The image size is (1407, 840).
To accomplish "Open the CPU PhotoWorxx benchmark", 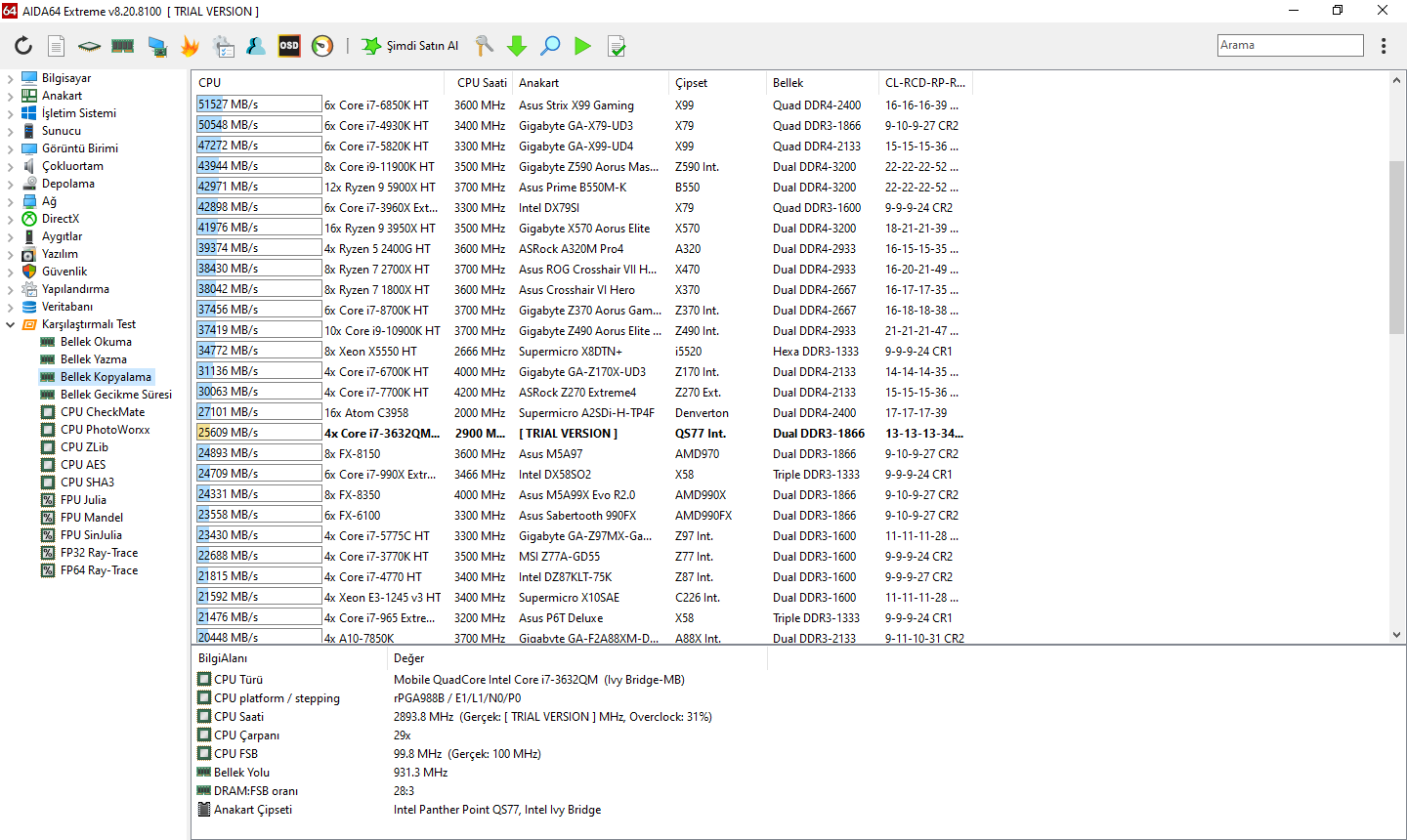I will pos(105,430).
